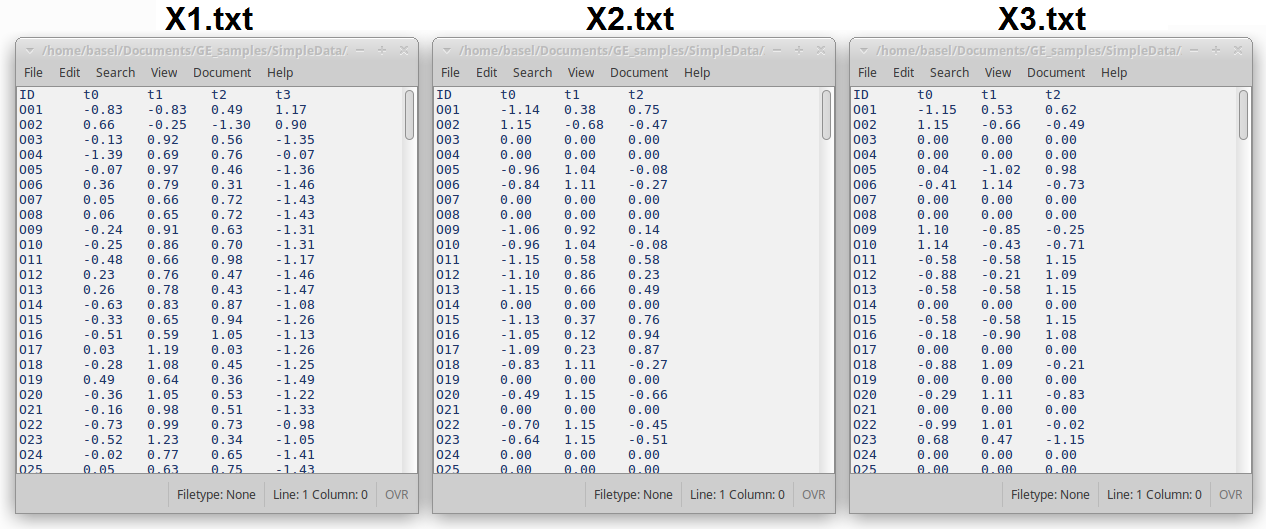The image size is (1266, 529).
Task: Open the View menu in X1.txt window
Action: (164, 72)
